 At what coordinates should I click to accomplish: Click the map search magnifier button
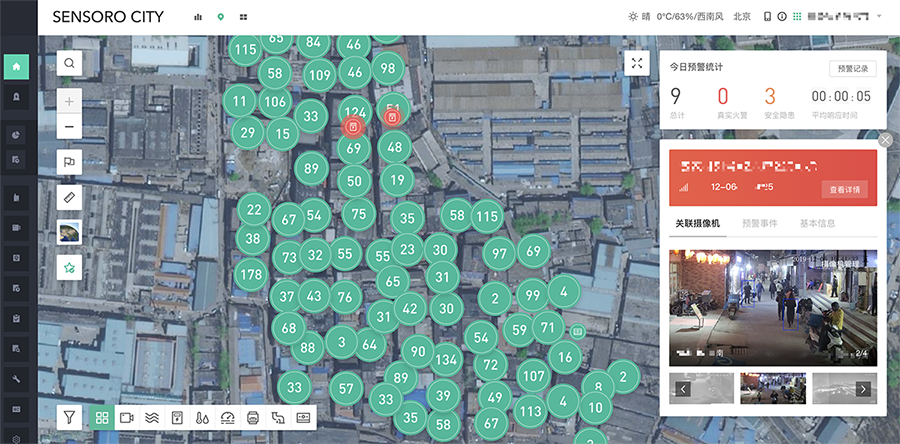click(x=69, y=63)
